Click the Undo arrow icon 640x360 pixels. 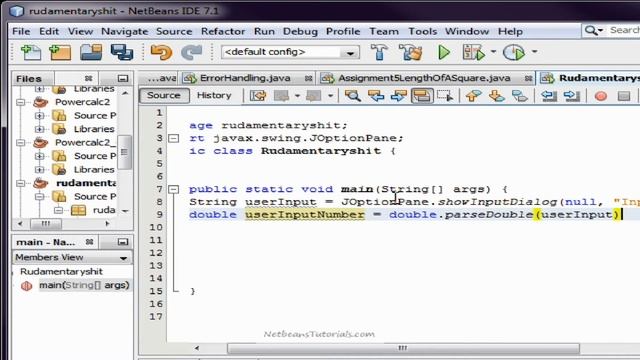161,52
